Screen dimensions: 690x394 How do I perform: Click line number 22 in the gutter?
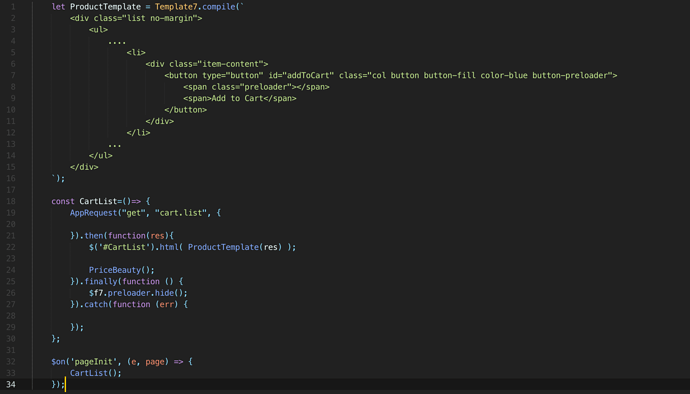(x=11, y=247)
